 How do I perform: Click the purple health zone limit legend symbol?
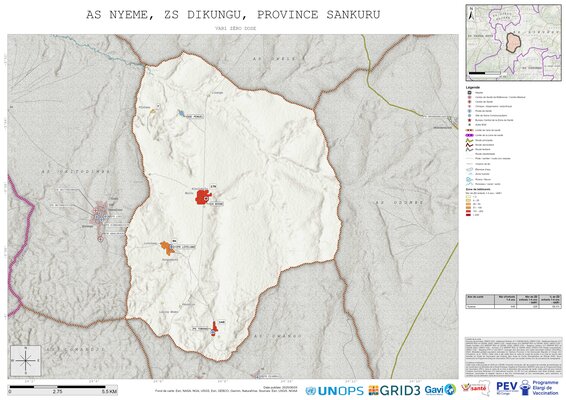pos(469,135)
